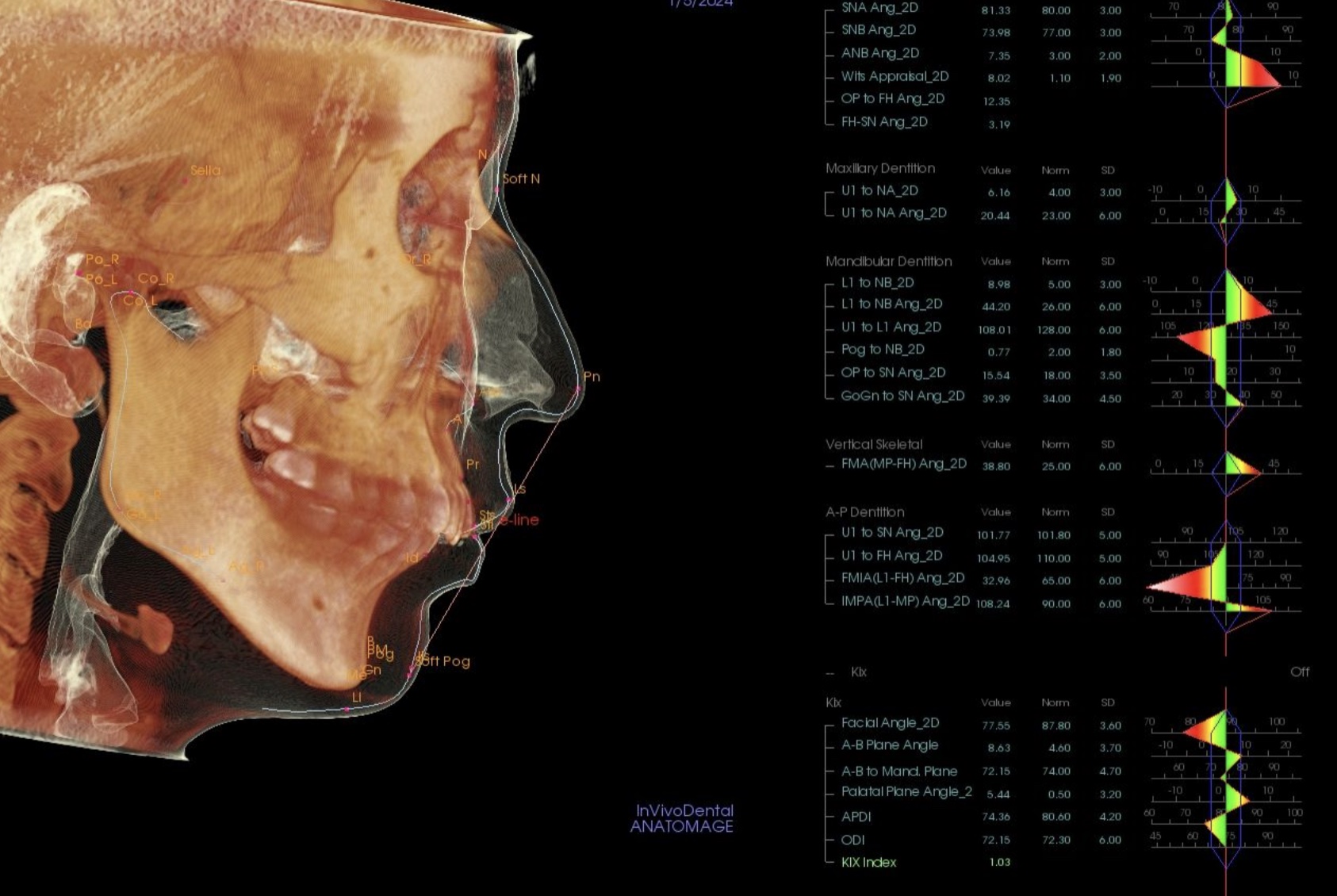
Task: Click the APDI measurement label
Action: pos(856,817)
